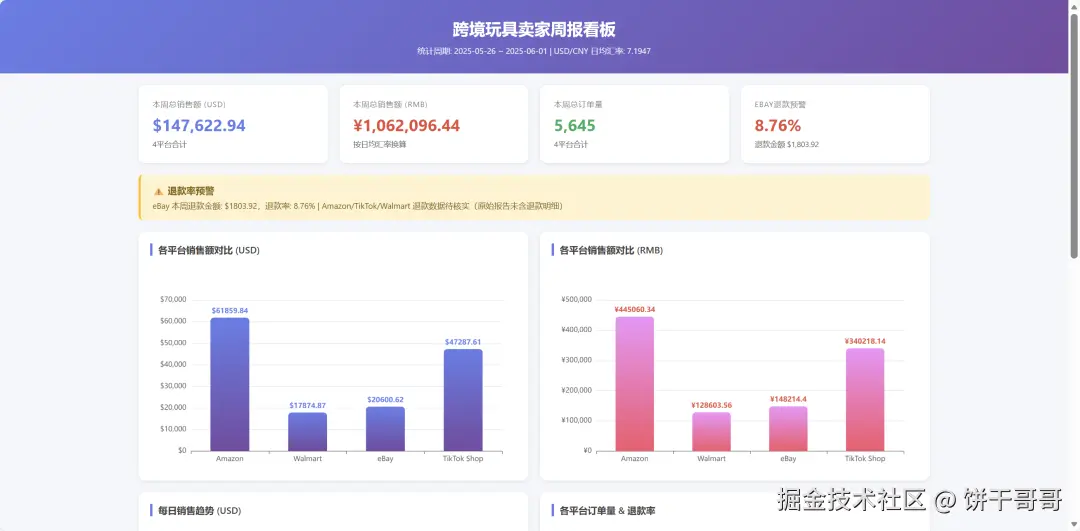Click the $147,622.94 total sales USD card

coord(233,124)
